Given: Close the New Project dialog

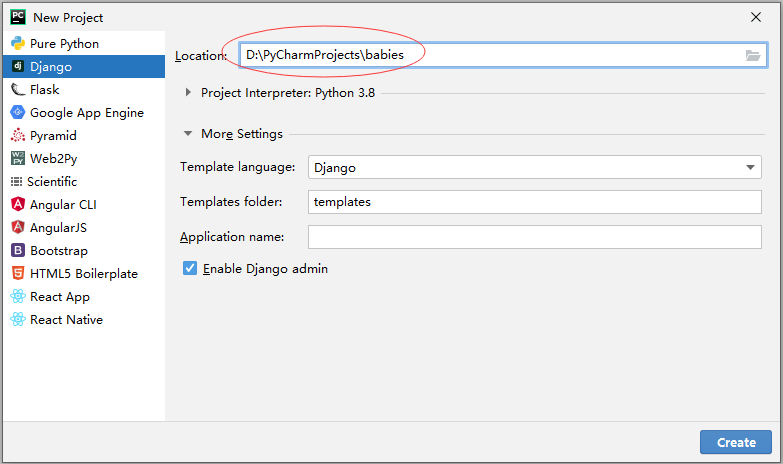Looking at the screenshot, I should (x=755, y=17).
